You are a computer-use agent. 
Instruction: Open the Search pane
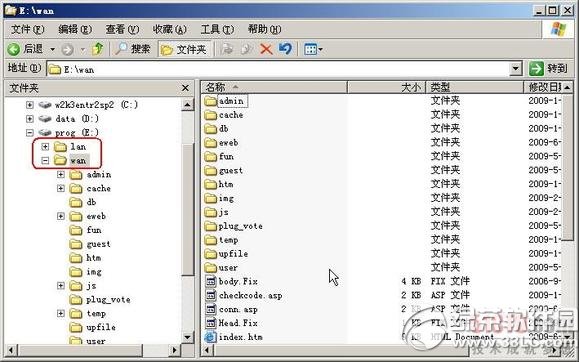pyautogui.click(x=132, y=49)
